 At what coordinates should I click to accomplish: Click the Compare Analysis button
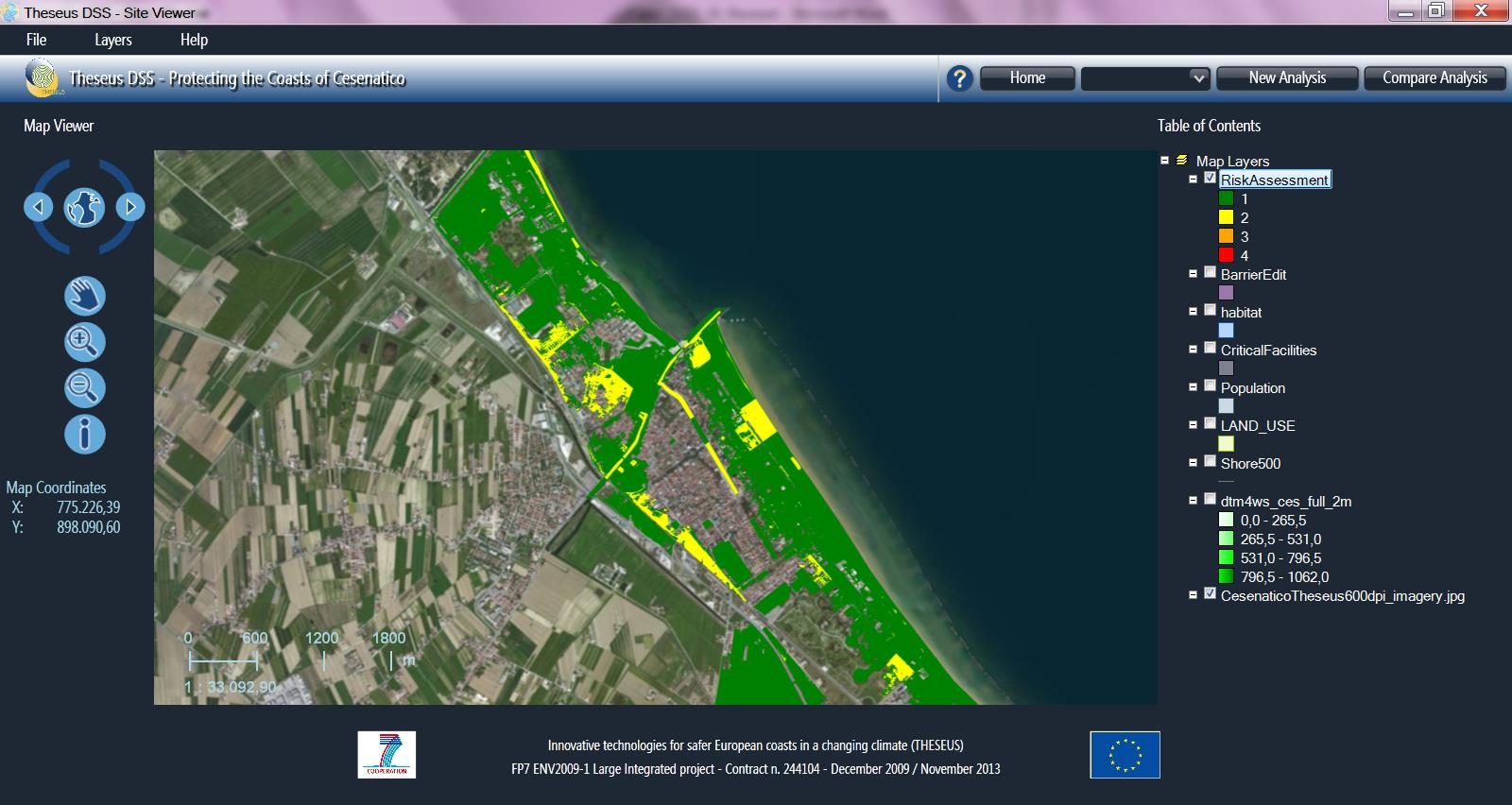1434,78
